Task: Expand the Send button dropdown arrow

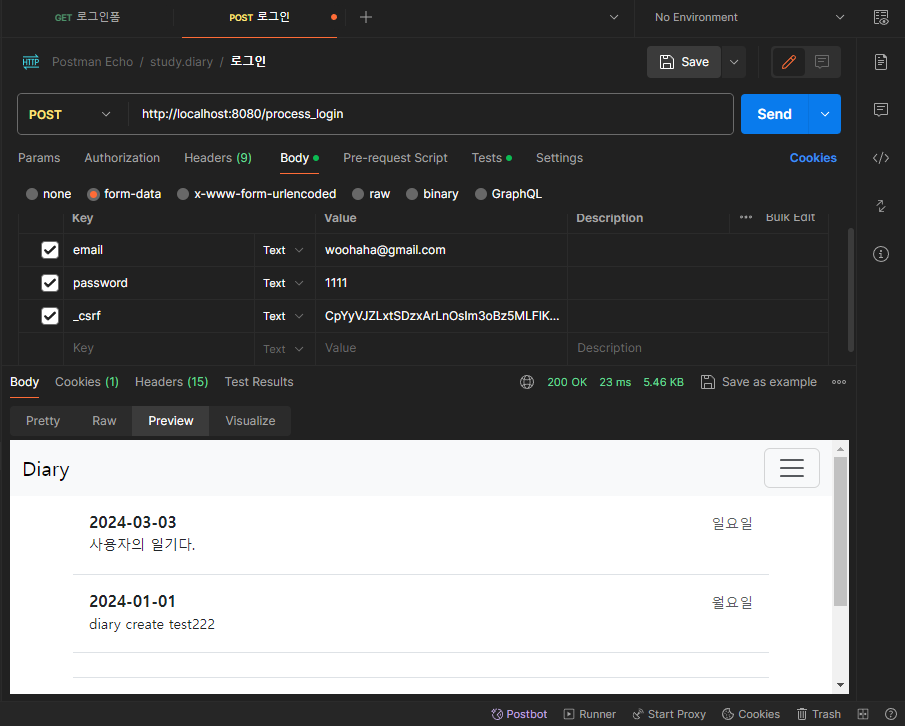Action: [825, 114]
